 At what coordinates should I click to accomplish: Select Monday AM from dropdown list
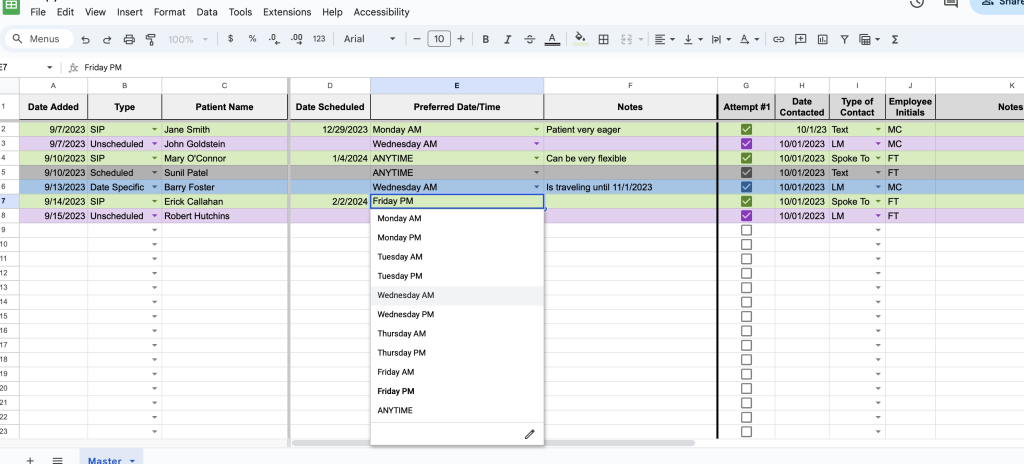456,218
